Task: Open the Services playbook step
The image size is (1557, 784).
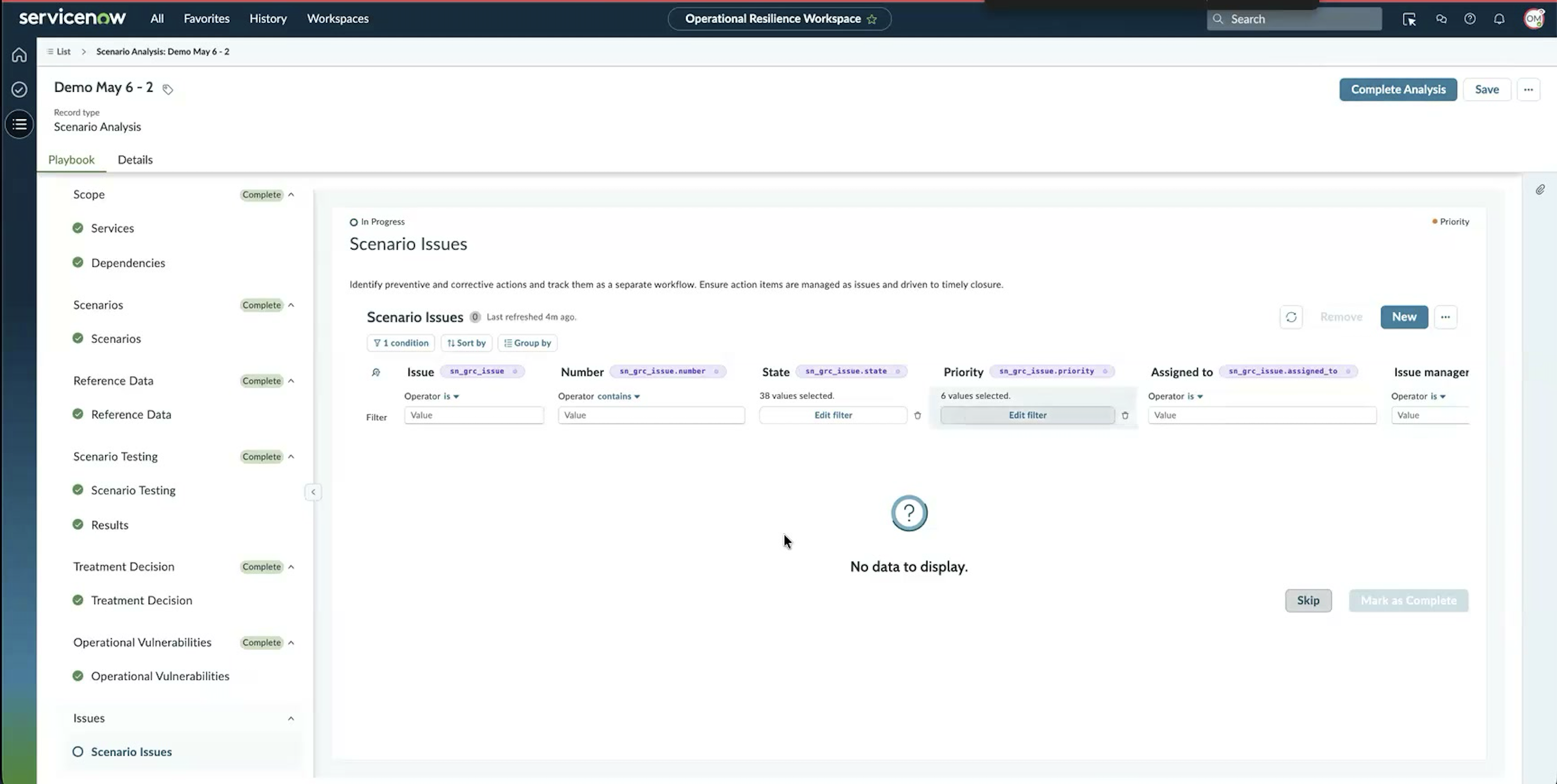Action: [x=112, y=229]
